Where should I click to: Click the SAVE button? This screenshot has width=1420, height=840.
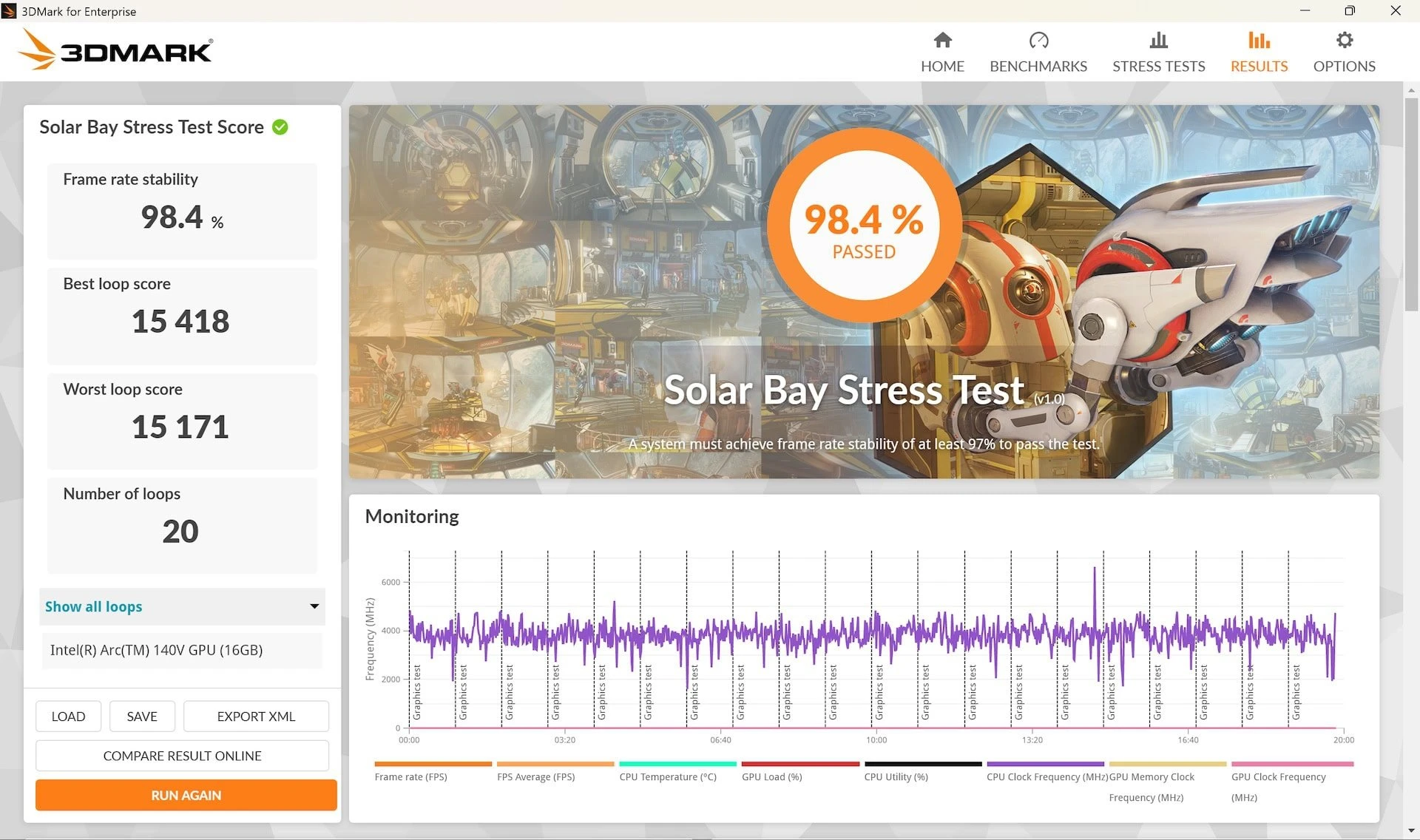142,717
